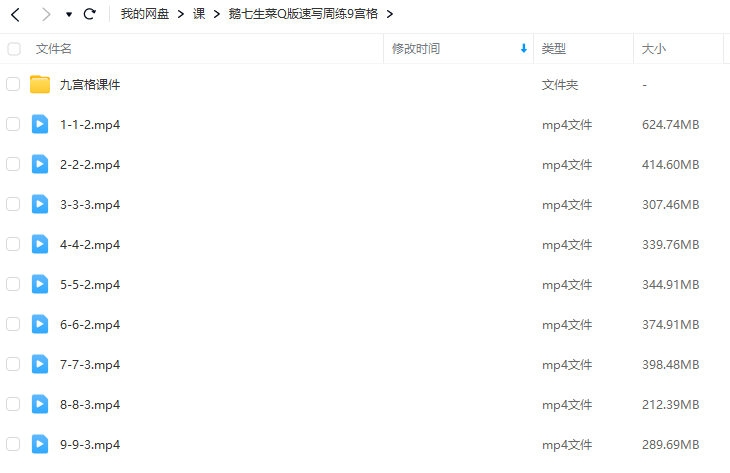Click the video icon for 4-4-2.mp4
This screenshot has width=730, height=473.
[x=40, y=244]
